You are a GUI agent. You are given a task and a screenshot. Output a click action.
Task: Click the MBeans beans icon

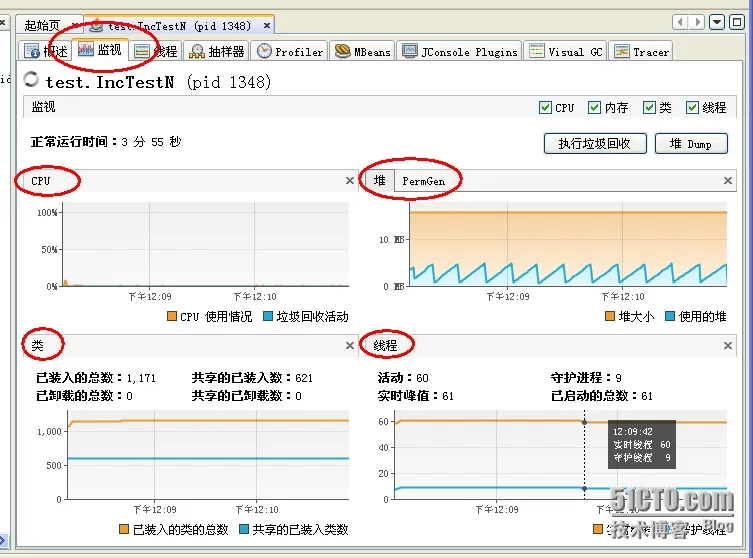pos(342,51)
